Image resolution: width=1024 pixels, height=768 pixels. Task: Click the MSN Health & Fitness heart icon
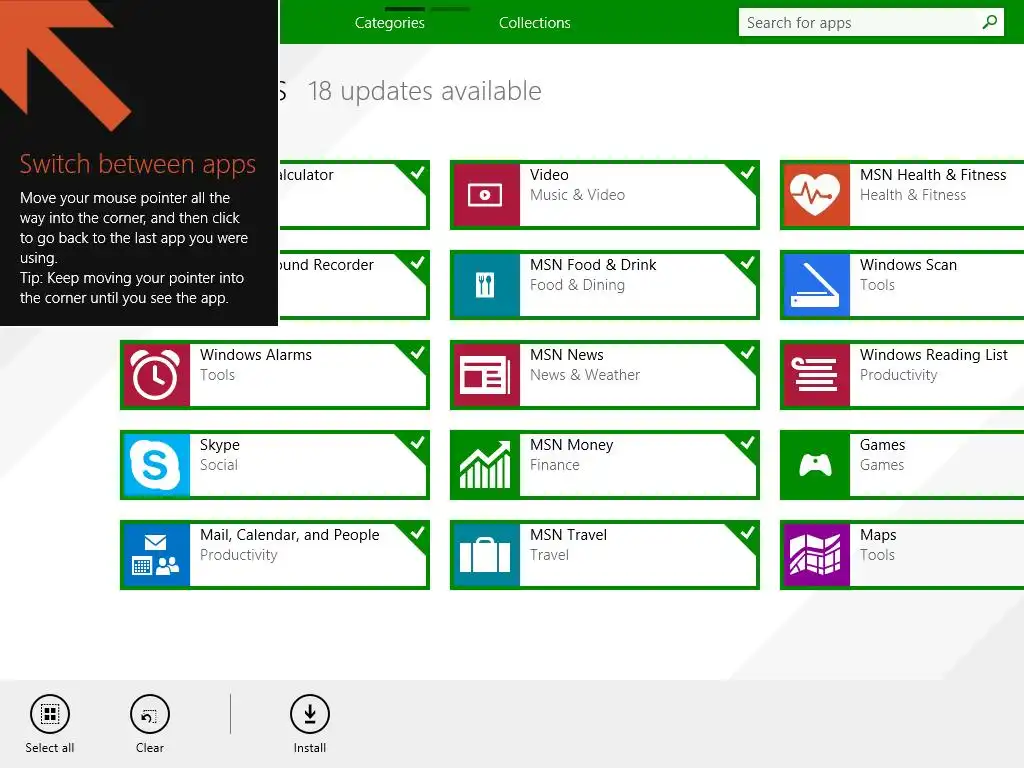click(815, 195)
